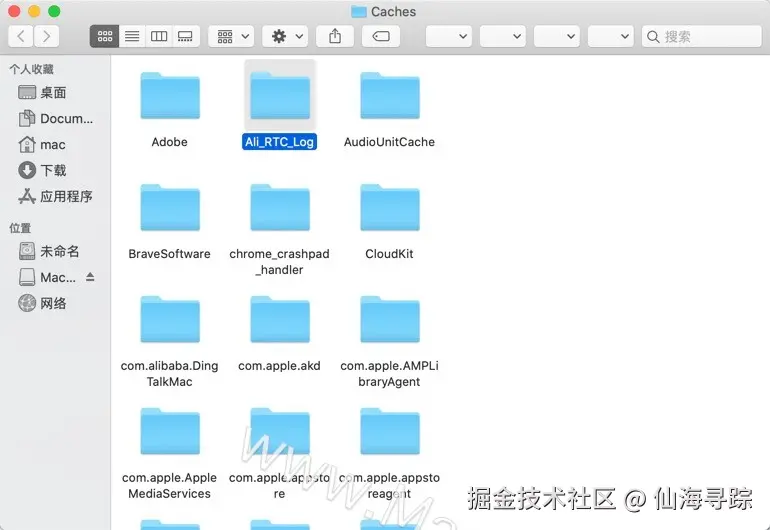Select the Adobe folder icon
The height and width of the screenshot is (530, 770).
click(x=170, y=95)
